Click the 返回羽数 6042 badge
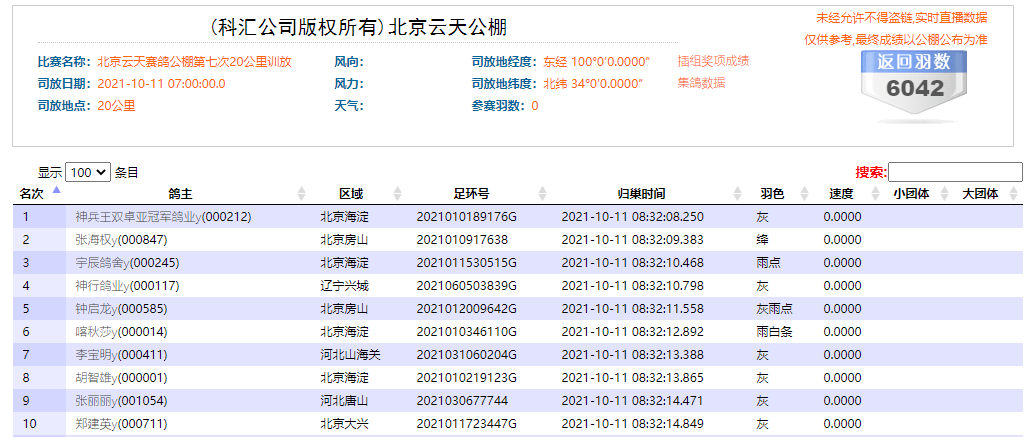Image resolution: width=1027 pixels, height=437 pixels. pyautogui.click(x=914, y=85)
